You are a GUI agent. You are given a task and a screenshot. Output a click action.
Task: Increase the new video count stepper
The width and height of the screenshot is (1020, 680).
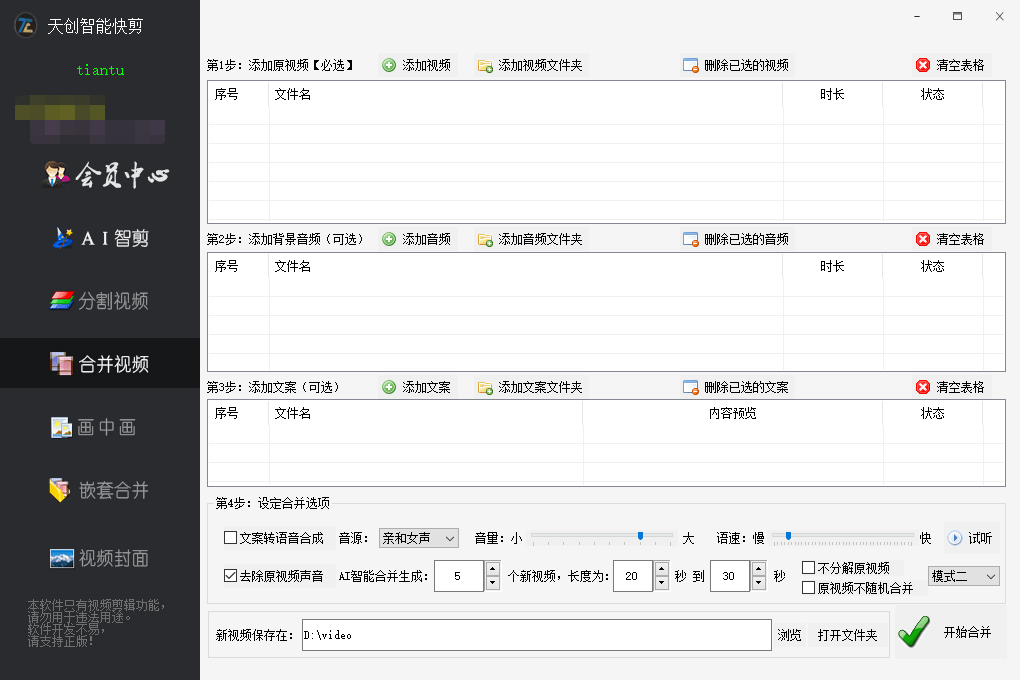coord(492,569)
